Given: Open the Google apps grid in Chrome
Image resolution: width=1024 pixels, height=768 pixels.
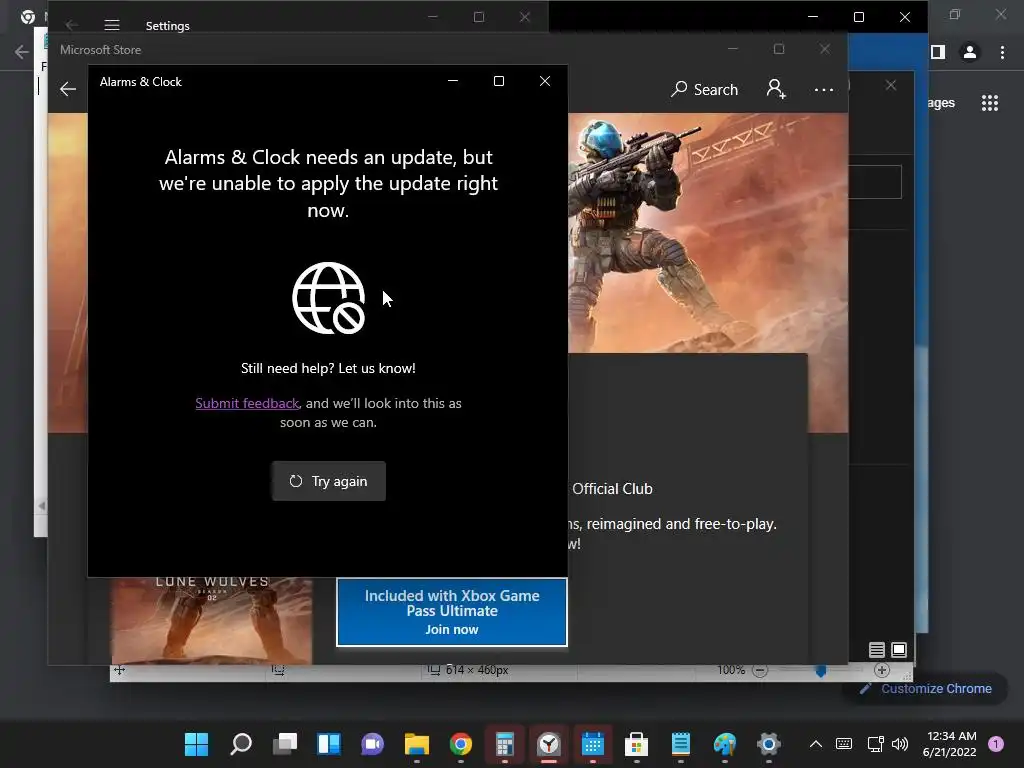Looking at the screenshot, I should click(x=989, y=103).
